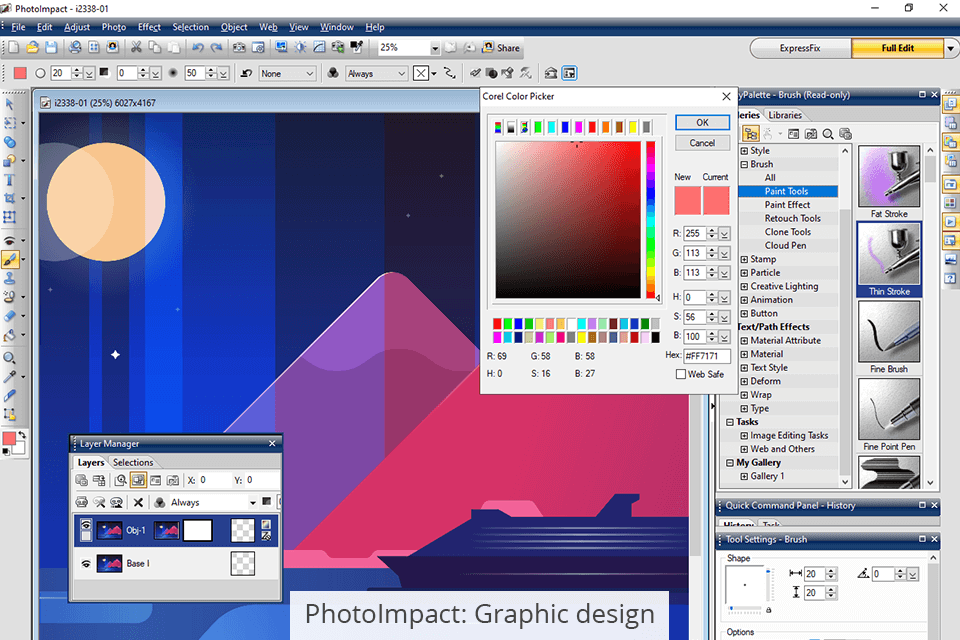960x640 pixels.
Task: Click the brightness sun icon in toolbar
Action: (301, 47)
